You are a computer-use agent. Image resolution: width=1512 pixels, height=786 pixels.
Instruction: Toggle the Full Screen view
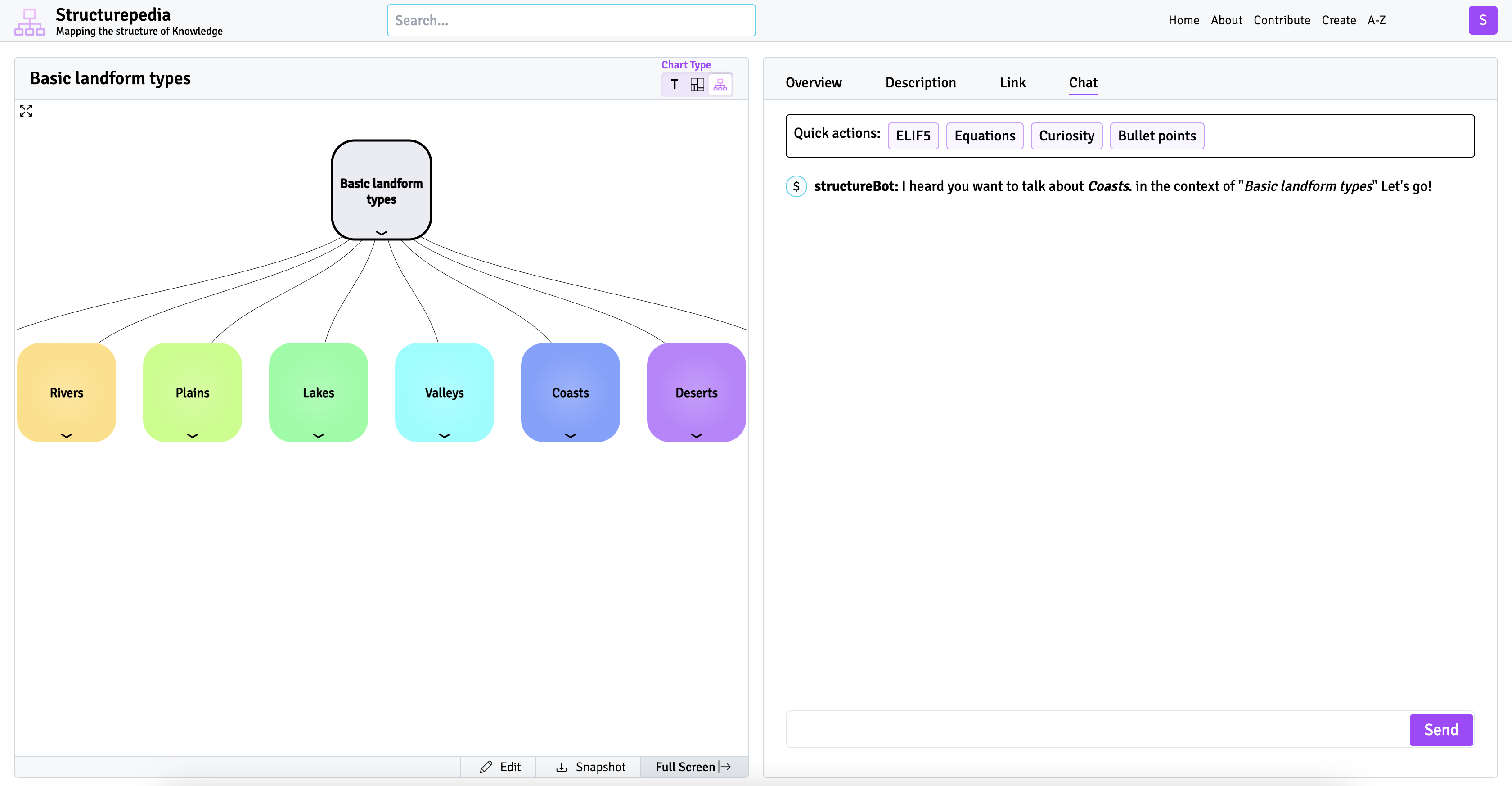[x=693, y=767]
